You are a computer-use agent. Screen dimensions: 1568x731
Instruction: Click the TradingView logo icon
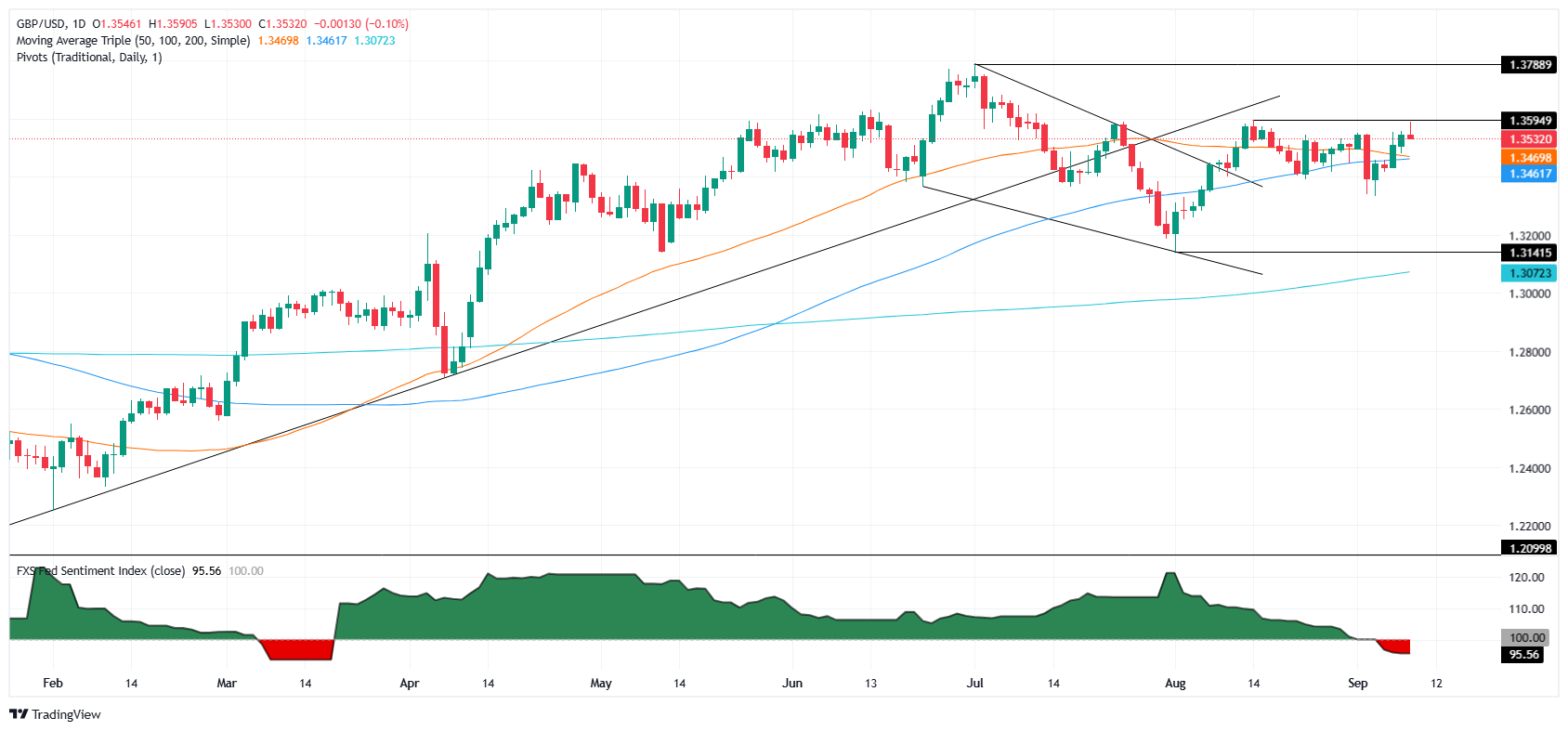[x=19, y=714]
